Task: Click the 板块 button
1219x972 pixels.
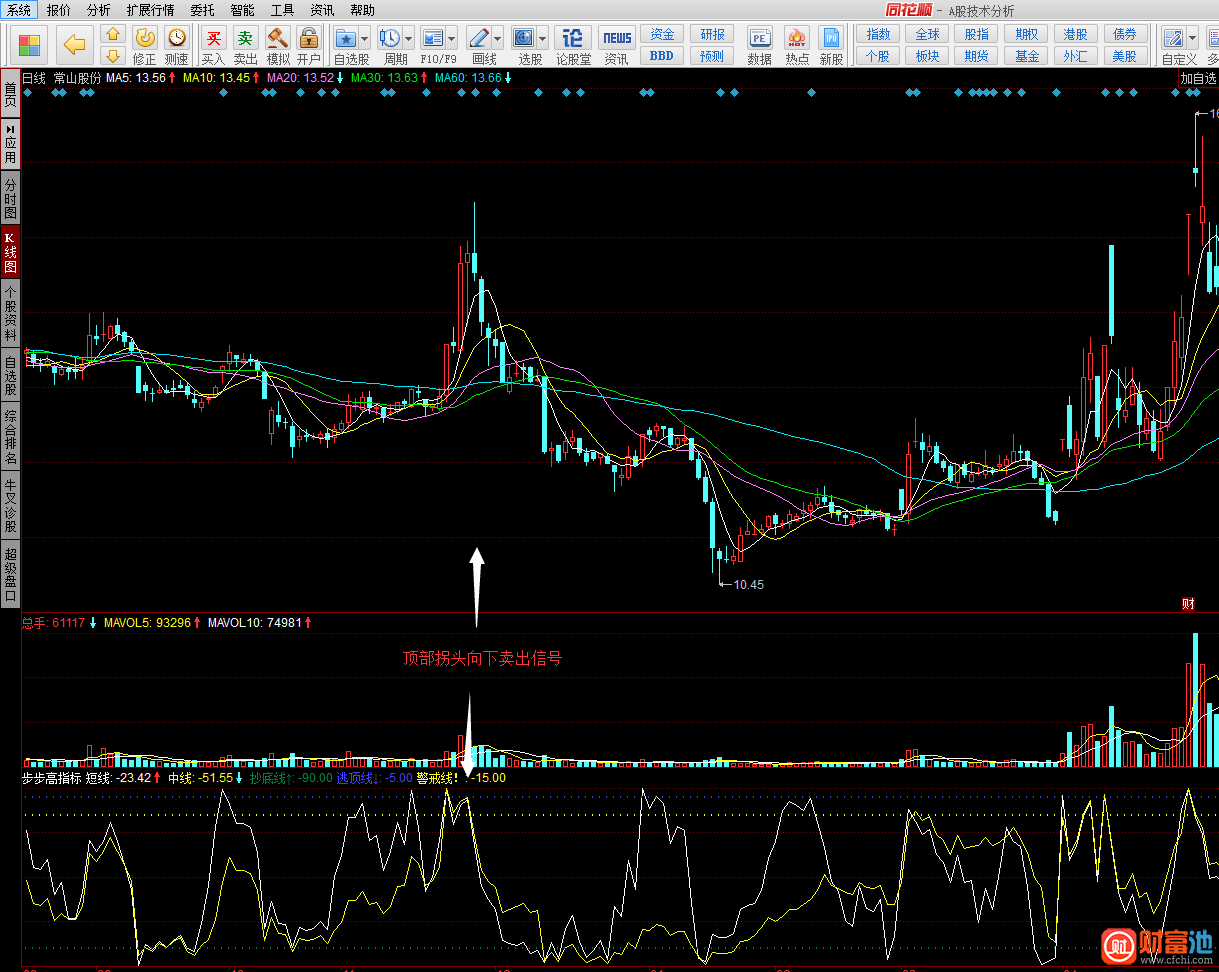Action: (x=928, y=56)
